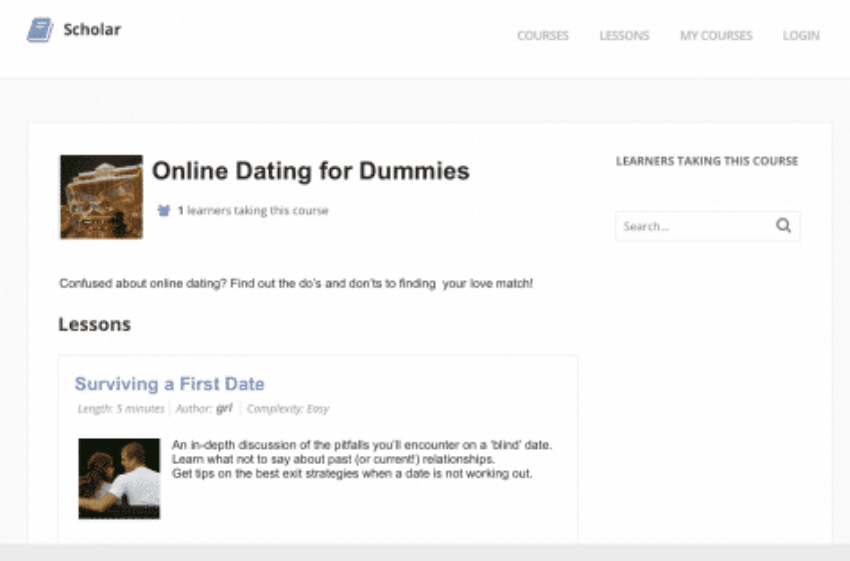Click the Online Dating for Dummies heading

(x=311, y=171)
